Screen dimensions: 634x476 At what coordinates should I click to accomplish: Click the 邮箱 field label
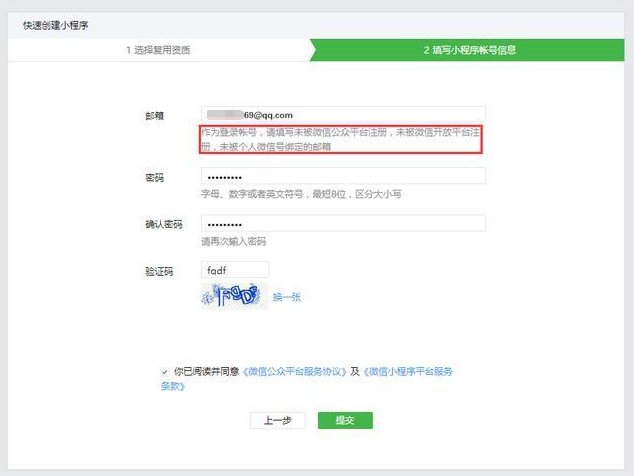[154, 116]
